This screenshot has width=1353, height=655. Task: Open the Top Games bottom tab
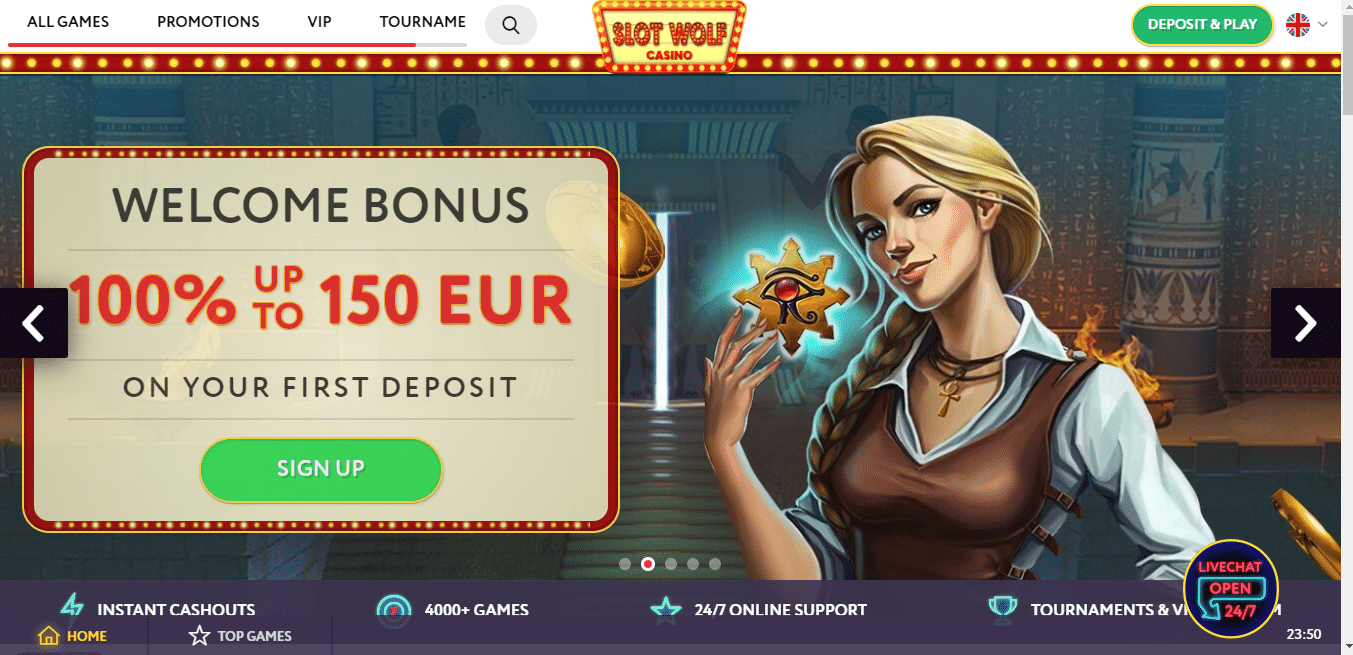point(241,636)
